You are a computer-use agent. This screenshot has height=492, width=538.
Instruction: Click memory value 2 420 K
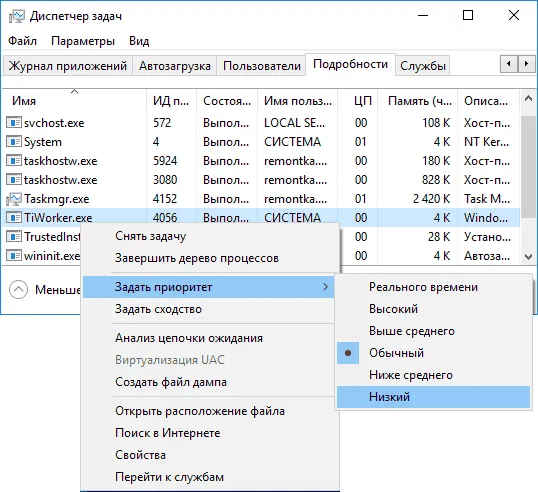click(x=431, y=199)
